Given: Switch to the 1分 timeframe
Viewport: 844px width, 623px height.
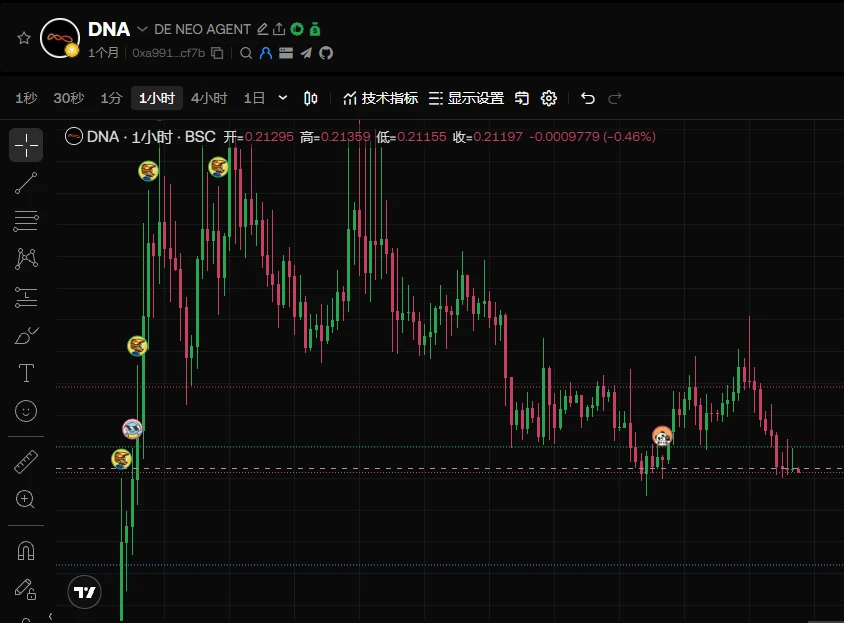Looking at the screenshot, I should point(111,98).
